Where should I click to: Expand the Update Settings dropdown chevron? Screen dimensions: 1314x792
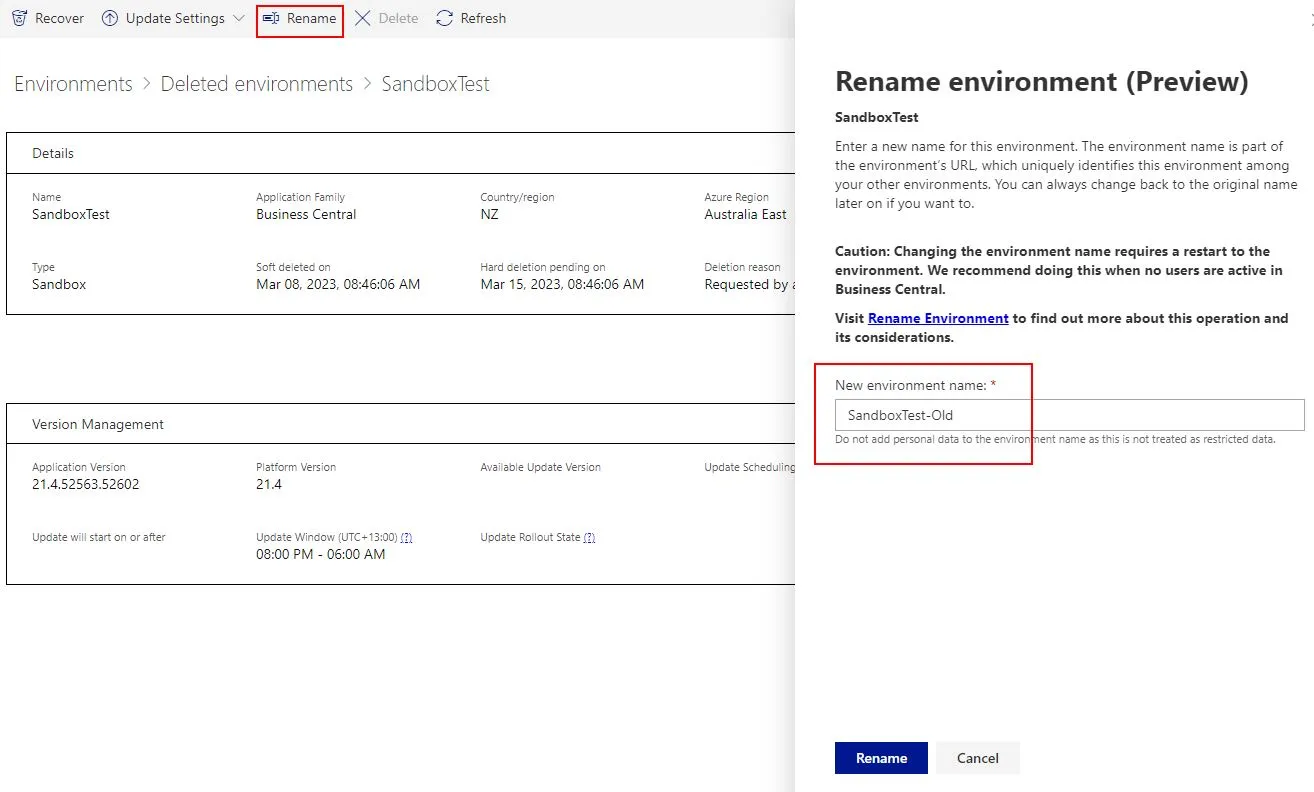[238, 18]
